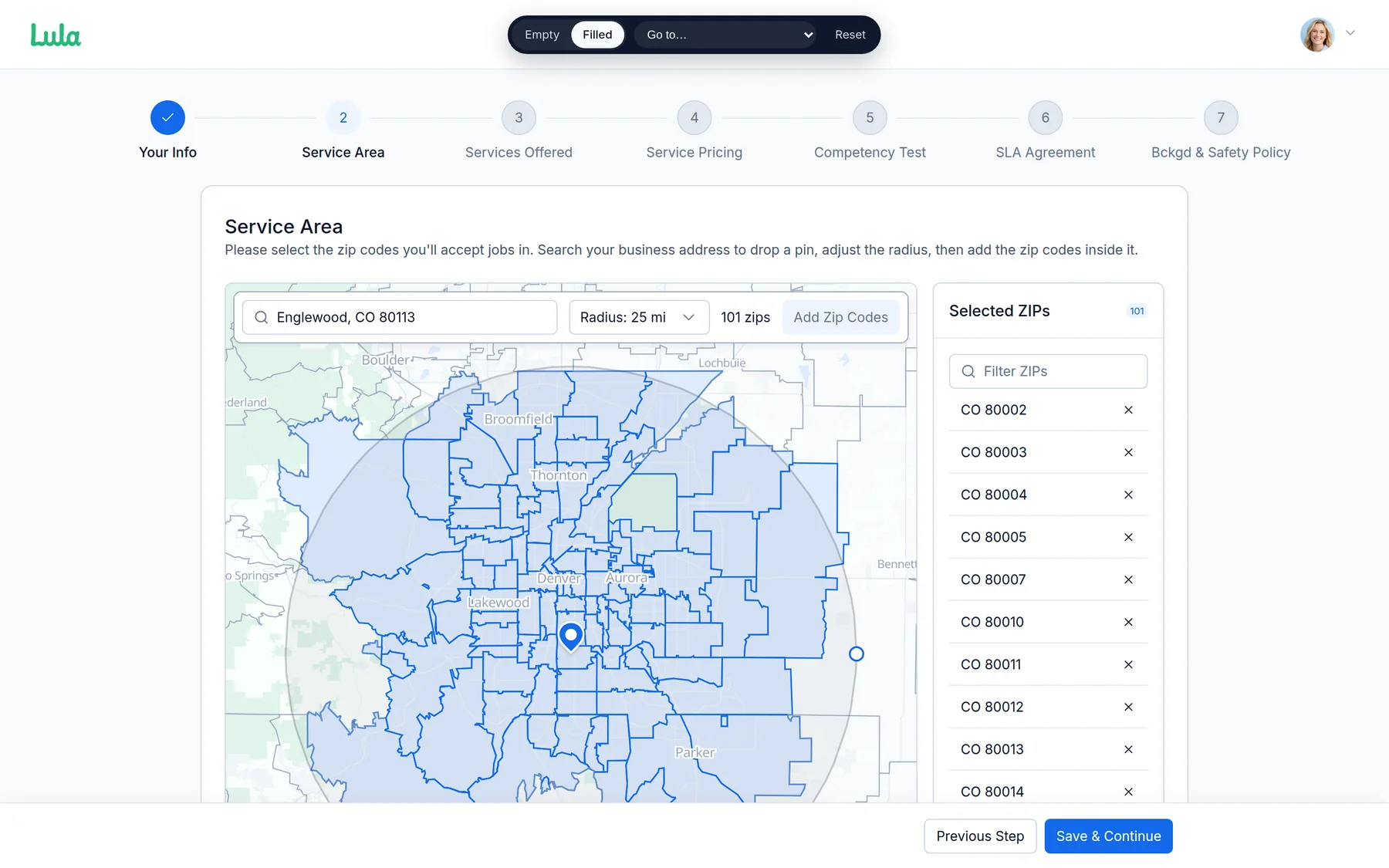Image resolution: width=1389 pixels, height=868 pixels.
Task: Remove ZIP CO 80010
Action: 1128,622
